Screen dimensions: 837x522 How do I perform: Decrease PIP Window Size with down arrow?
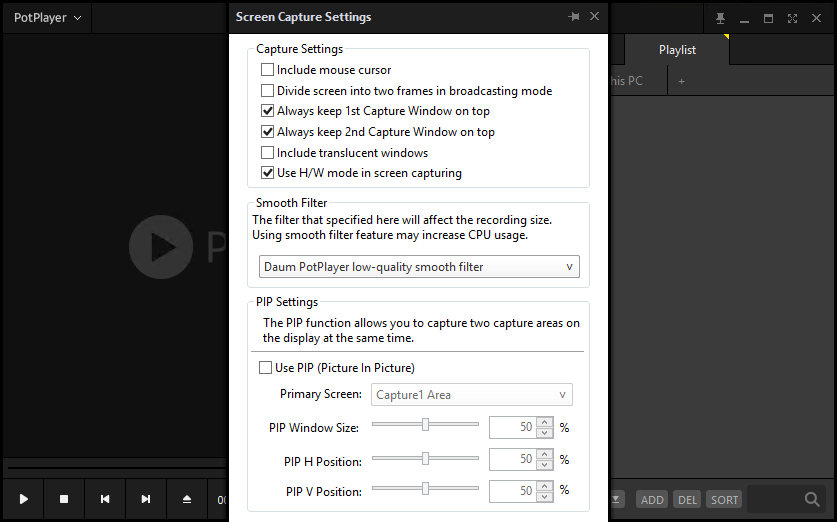544,432
